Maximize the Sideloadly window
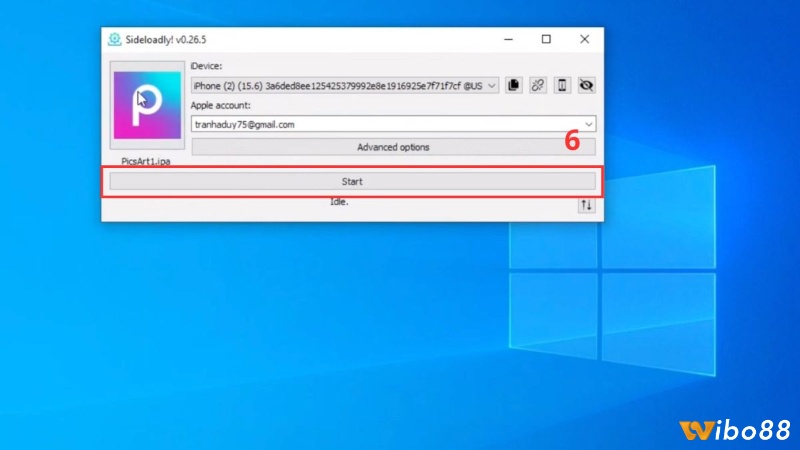The height and width of the screenshot is (450, 800). coord(546,39)
